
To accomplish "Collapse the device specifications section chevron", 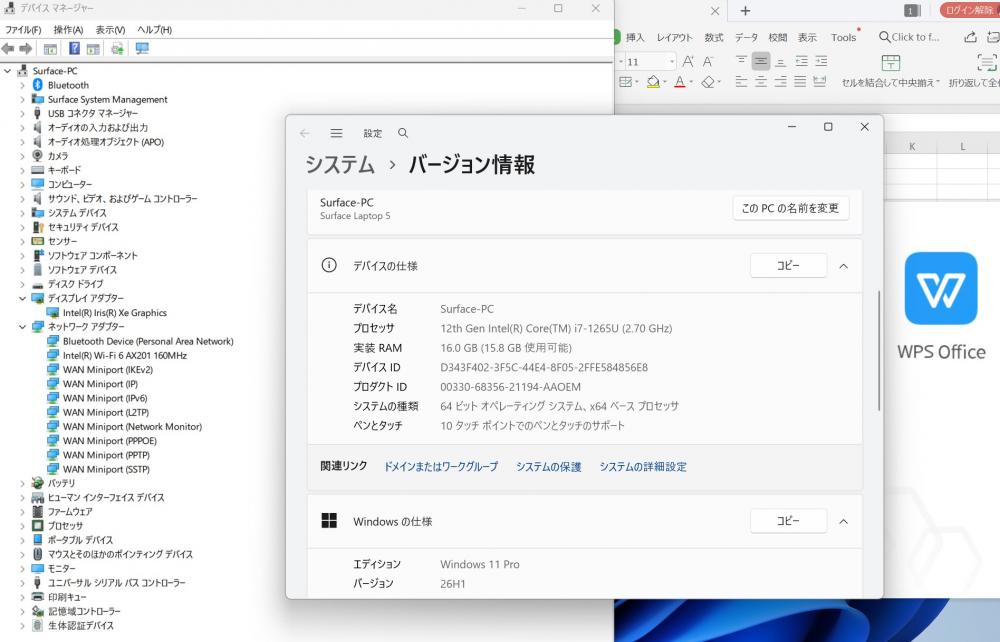I will pos(844,266).
